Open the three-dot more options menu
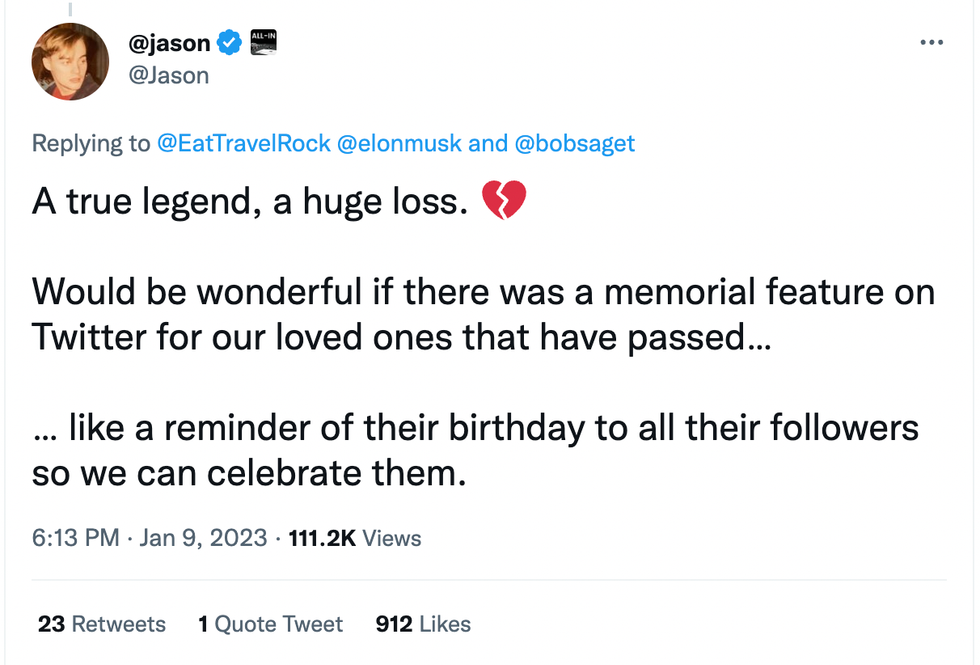Viewport: 980px width, 665px height. click(931, 43)
